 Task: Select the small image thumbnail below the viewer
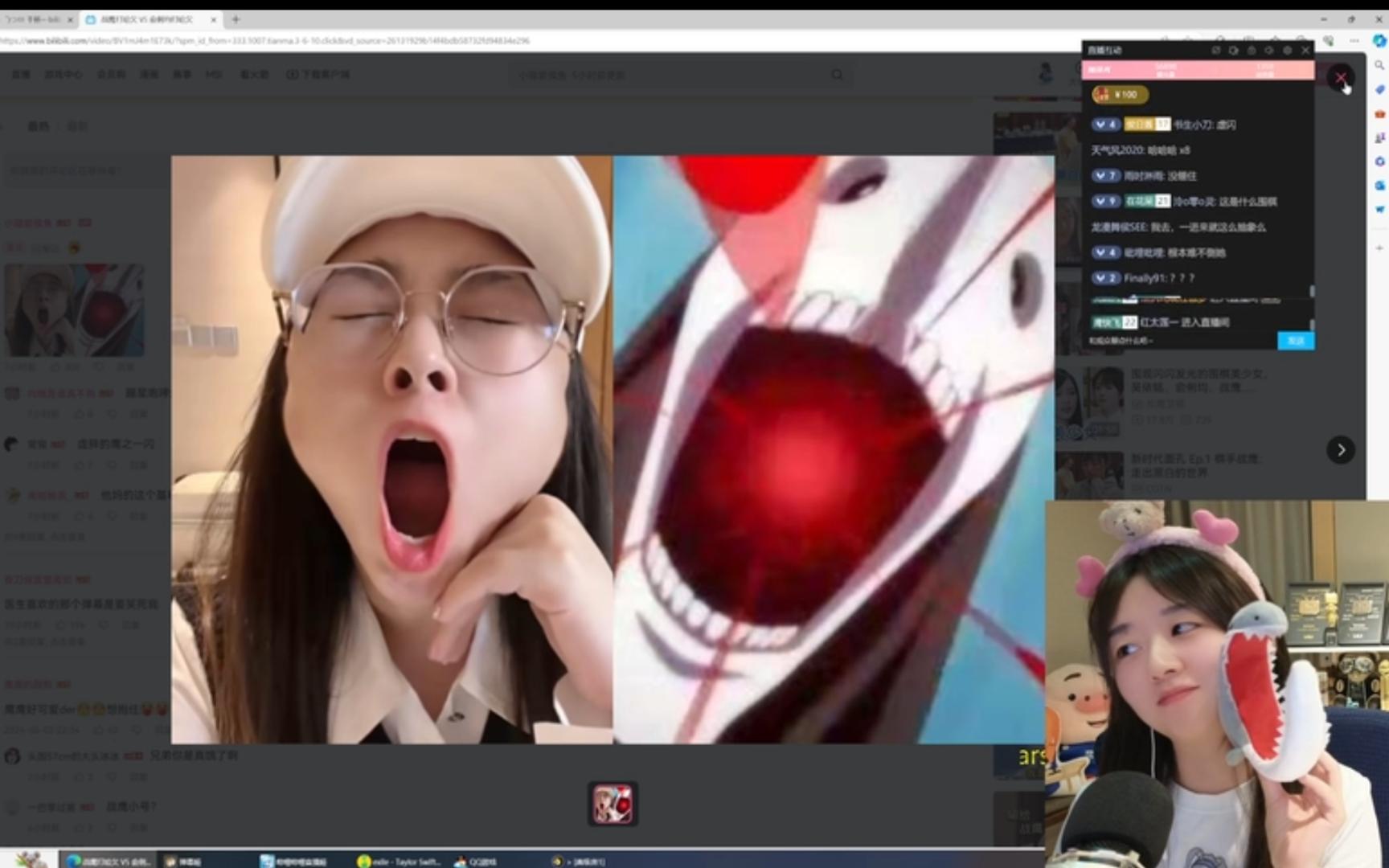613,804
